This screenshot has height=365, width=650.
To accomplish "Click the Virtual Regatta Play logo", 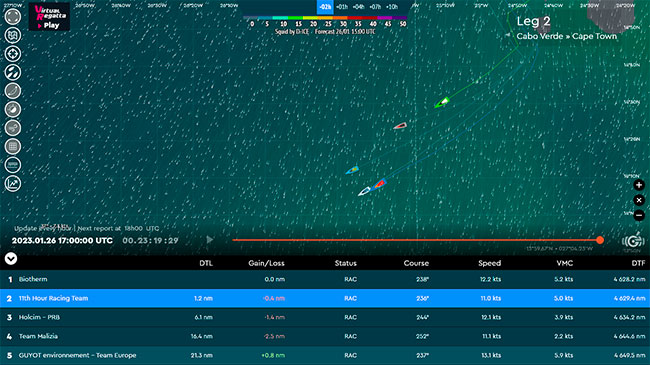I will point(49,17).
